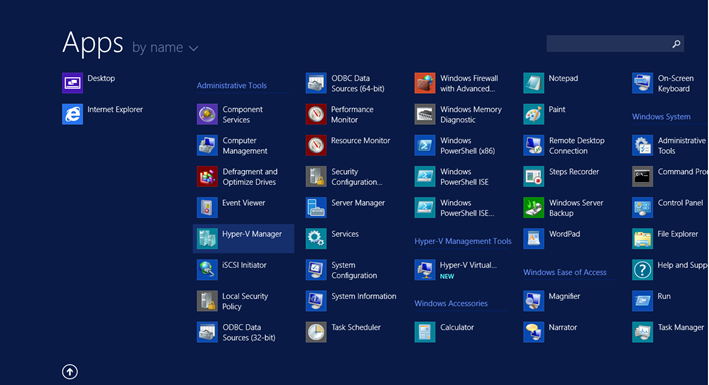Launch WordPad

[x=552, y=239]
